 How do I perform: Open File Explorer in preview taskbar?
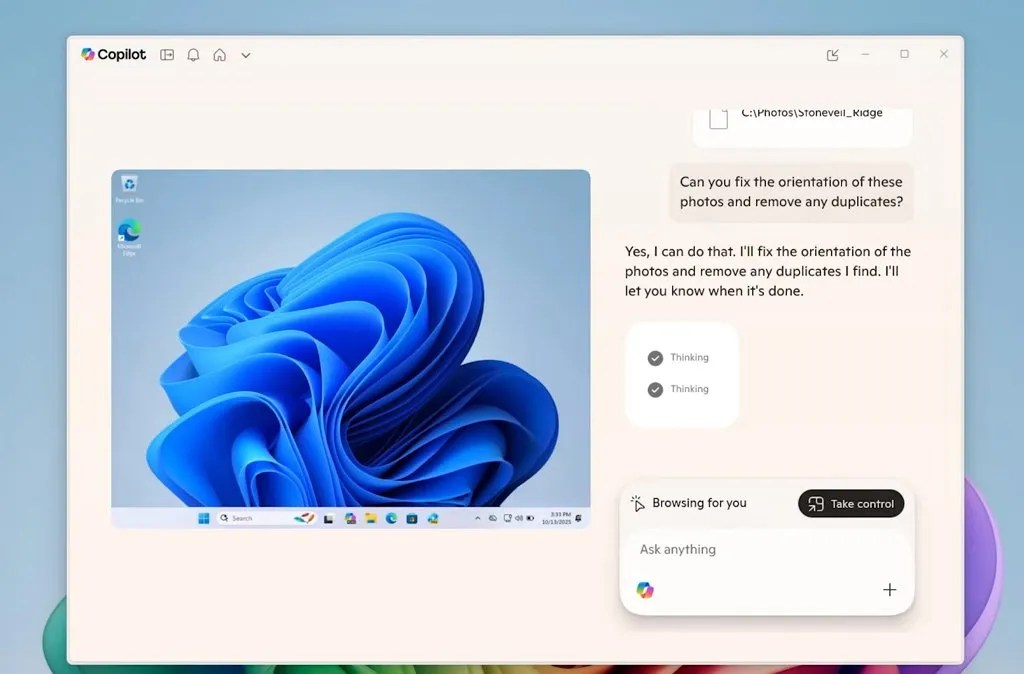371,518
